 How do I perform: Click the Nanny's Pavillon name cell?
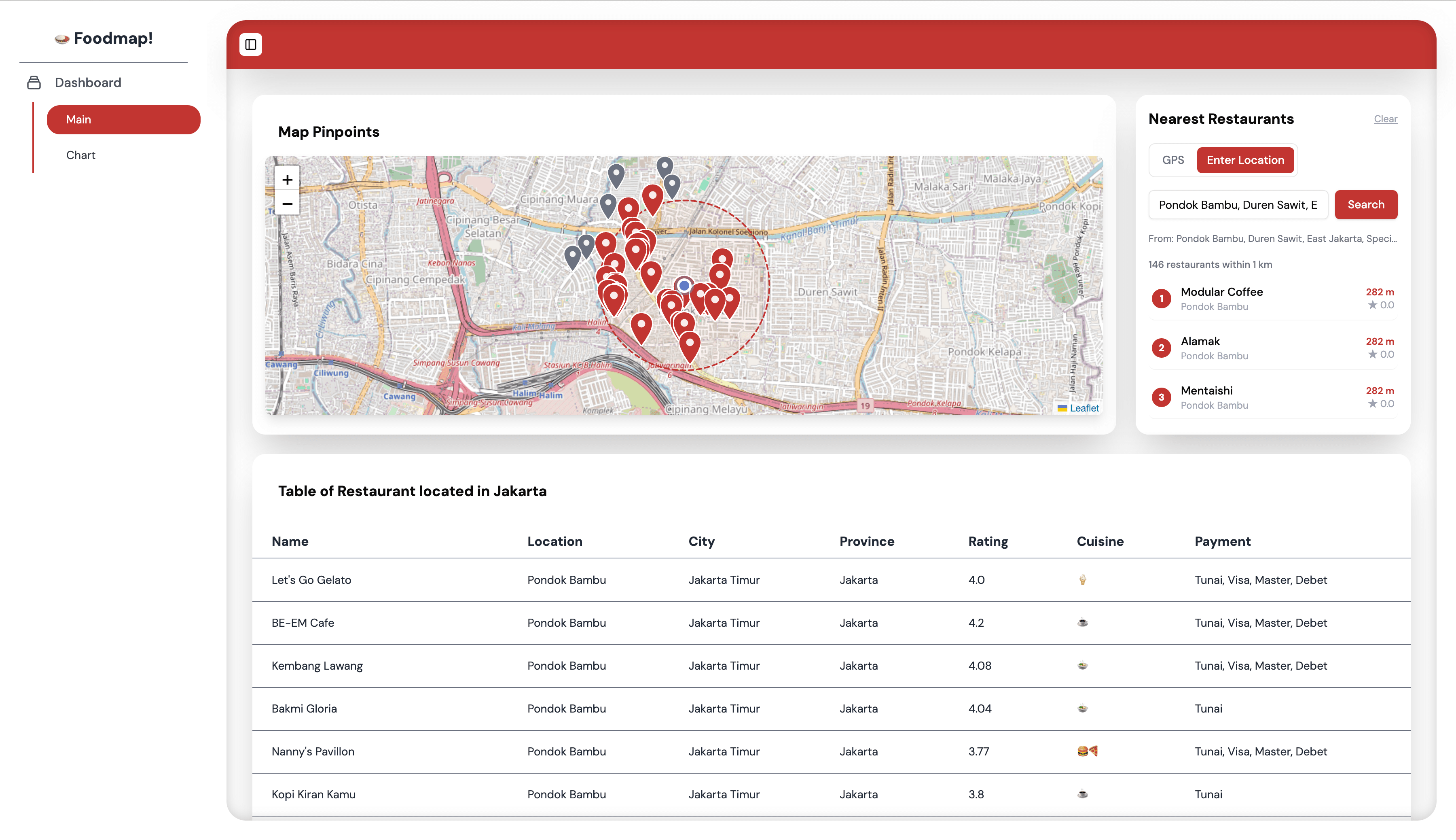pos(313,751)
